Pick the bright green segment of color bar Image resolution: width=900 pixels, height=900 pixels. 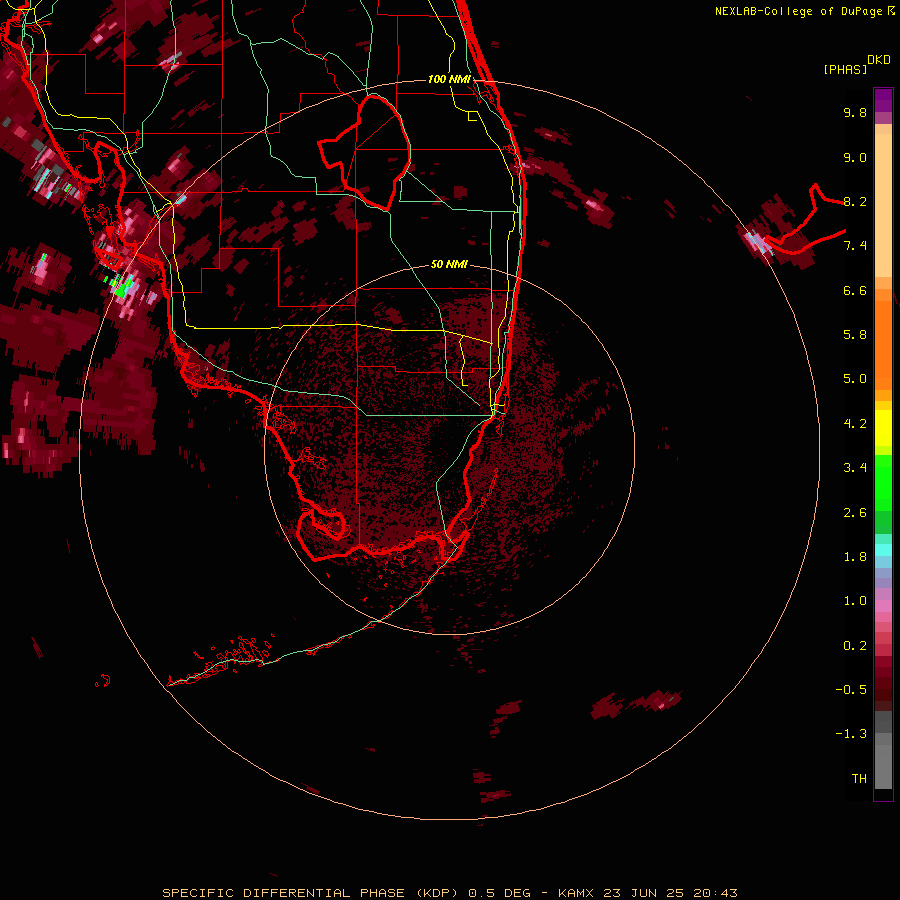point(883,482)
